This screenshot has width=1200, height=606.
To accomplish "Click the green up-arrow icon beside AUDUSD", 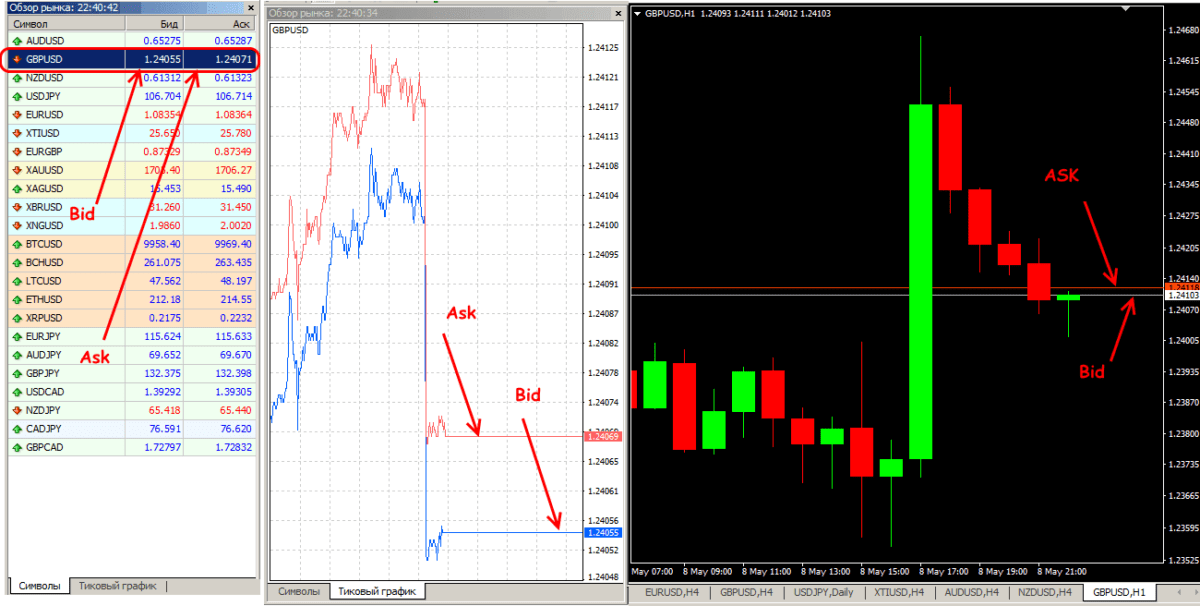I will click(17, 41).
